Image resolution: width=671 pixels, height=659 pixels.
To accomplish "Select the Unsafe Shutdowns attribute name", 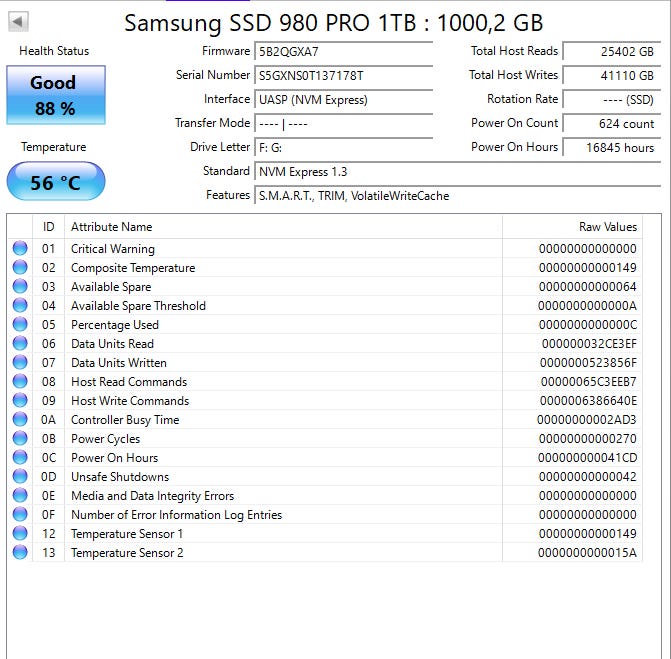I will (x=120, y=476).
